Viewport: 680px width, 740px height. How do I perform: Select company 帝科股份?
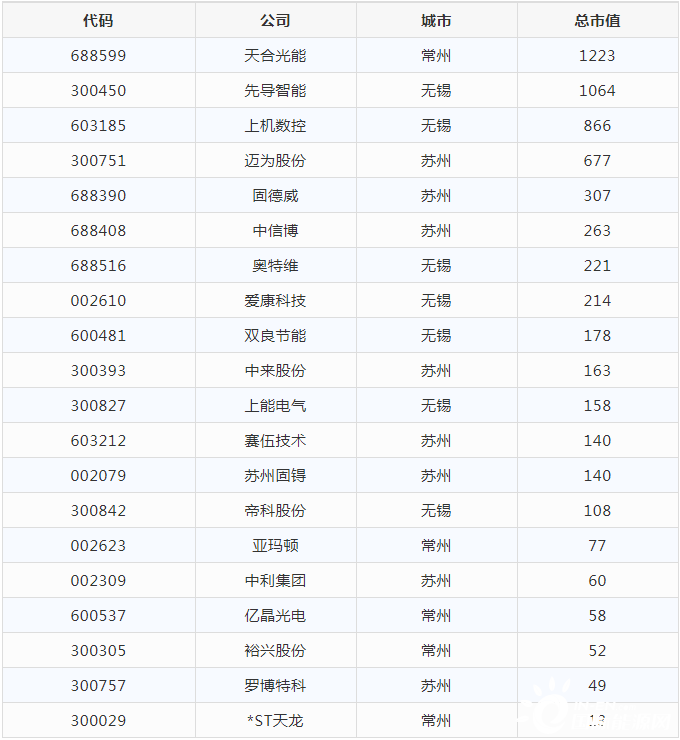[276, 510]
